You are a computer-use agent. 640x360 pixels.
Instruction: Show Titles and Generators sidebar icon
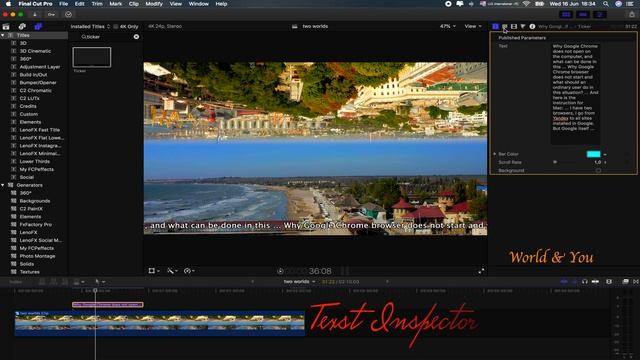click(x=38, y=27)
